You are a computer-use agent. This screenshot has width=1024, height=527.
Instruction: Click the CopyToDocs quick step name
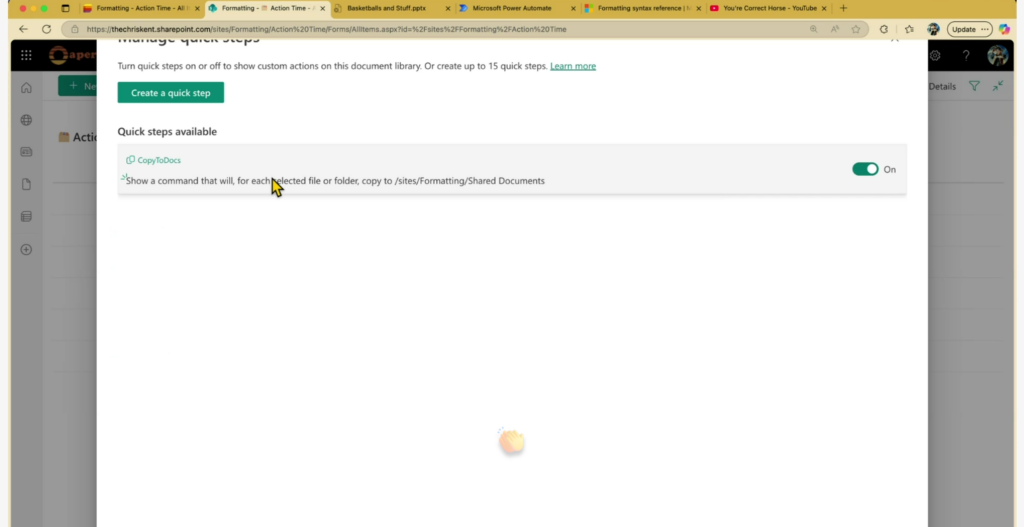point(159,160)
